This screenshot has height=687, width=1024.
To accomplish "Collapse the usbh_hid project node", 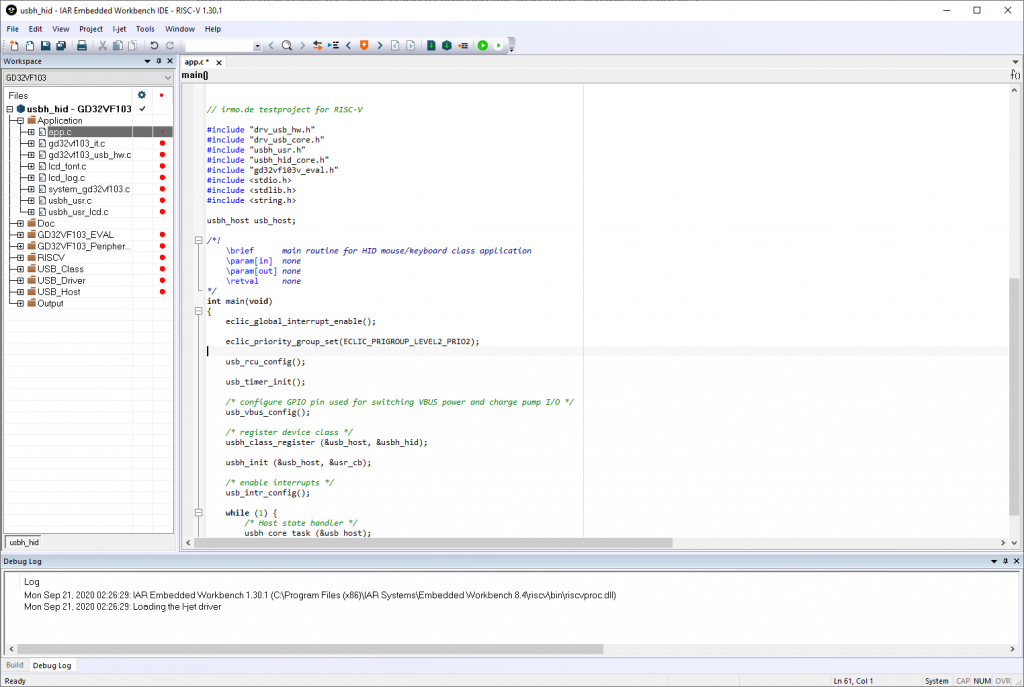I will pos(10,109).
